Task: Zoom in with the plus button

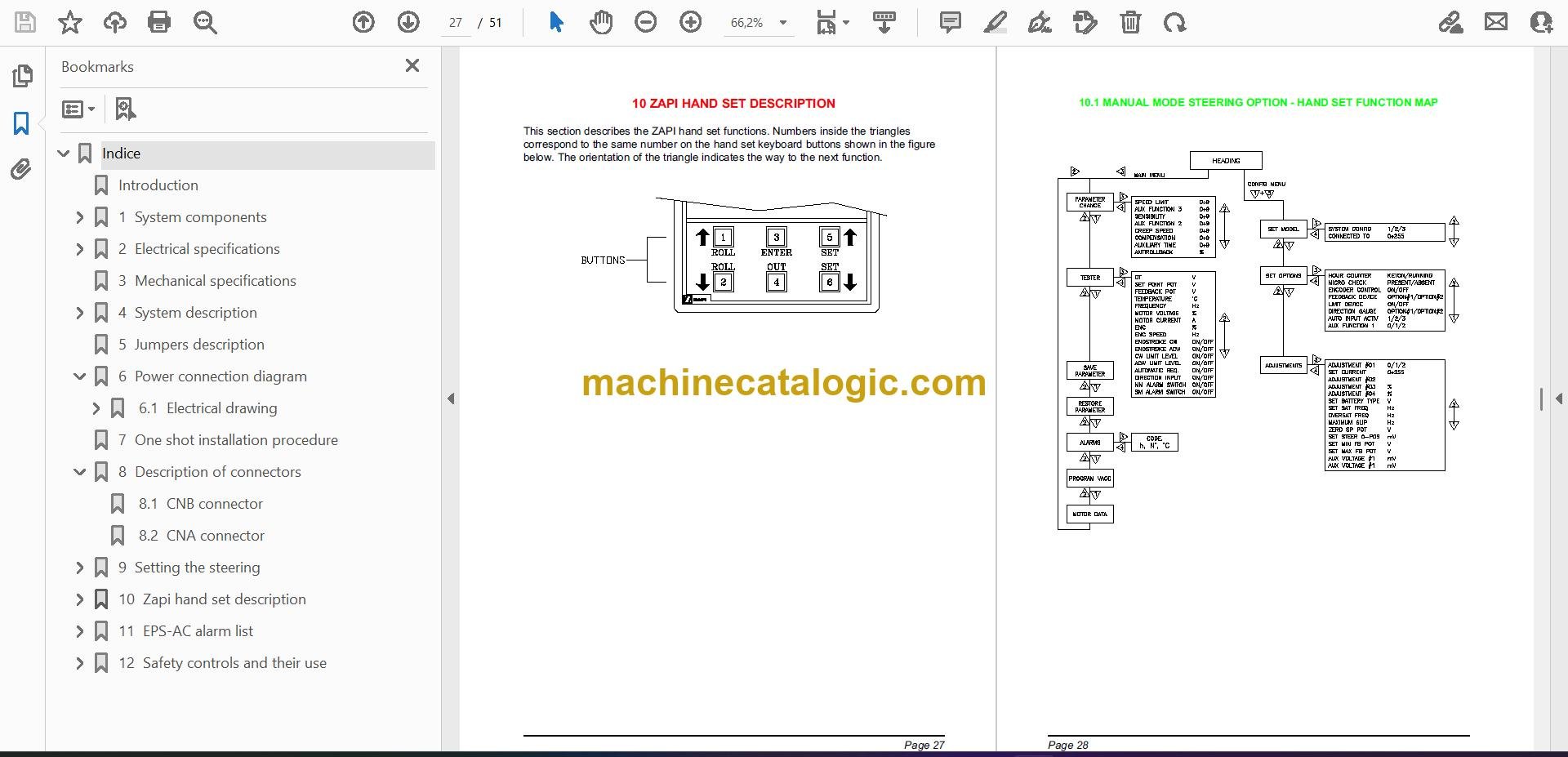Action: 691,22
